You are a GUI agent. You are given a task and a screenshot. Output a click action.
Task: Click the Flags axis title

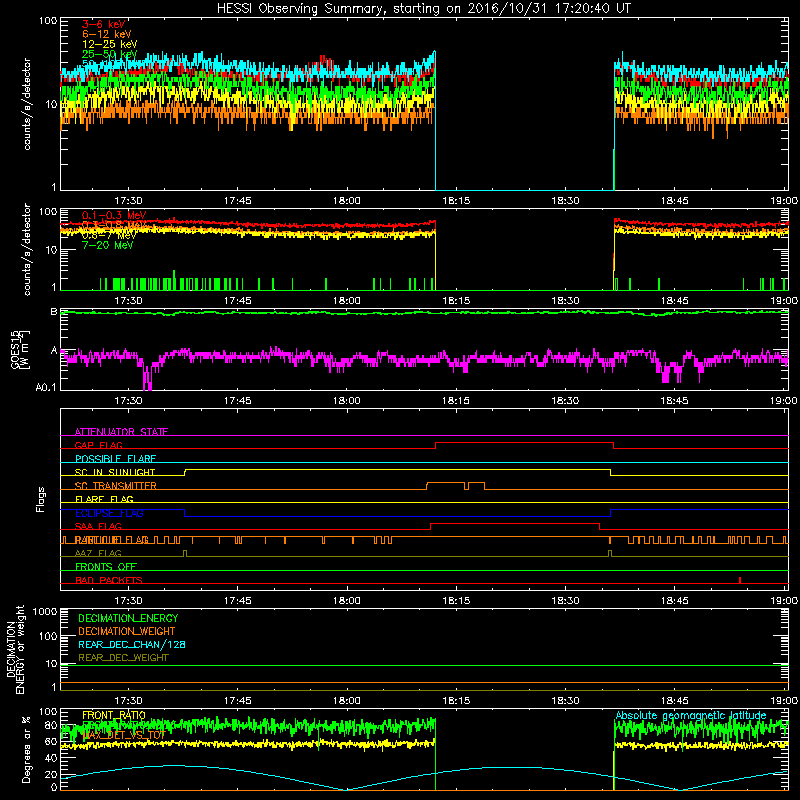click(41, 499)
